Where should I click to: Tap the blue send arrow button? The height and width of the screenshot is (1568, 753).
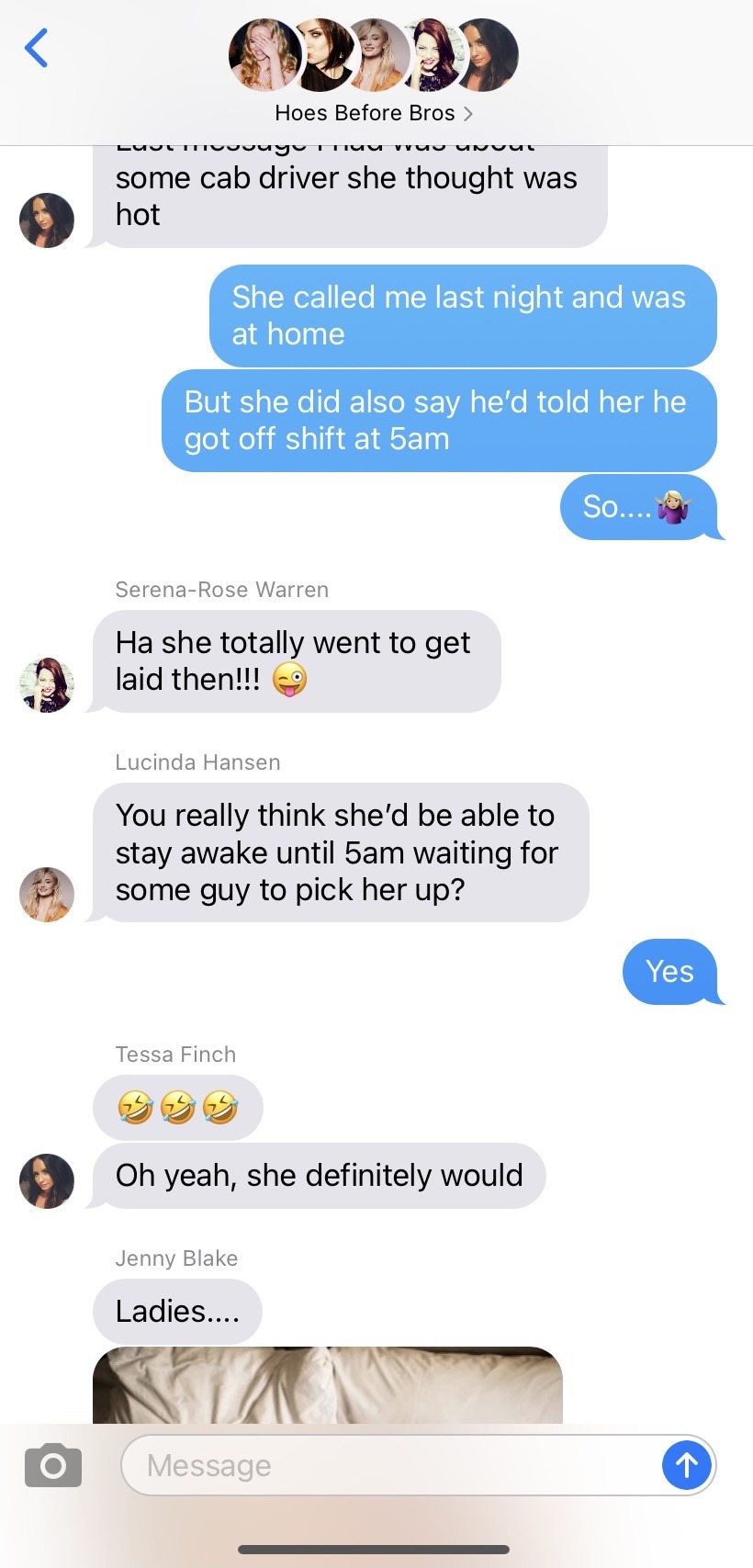[x=687, y=1465]
